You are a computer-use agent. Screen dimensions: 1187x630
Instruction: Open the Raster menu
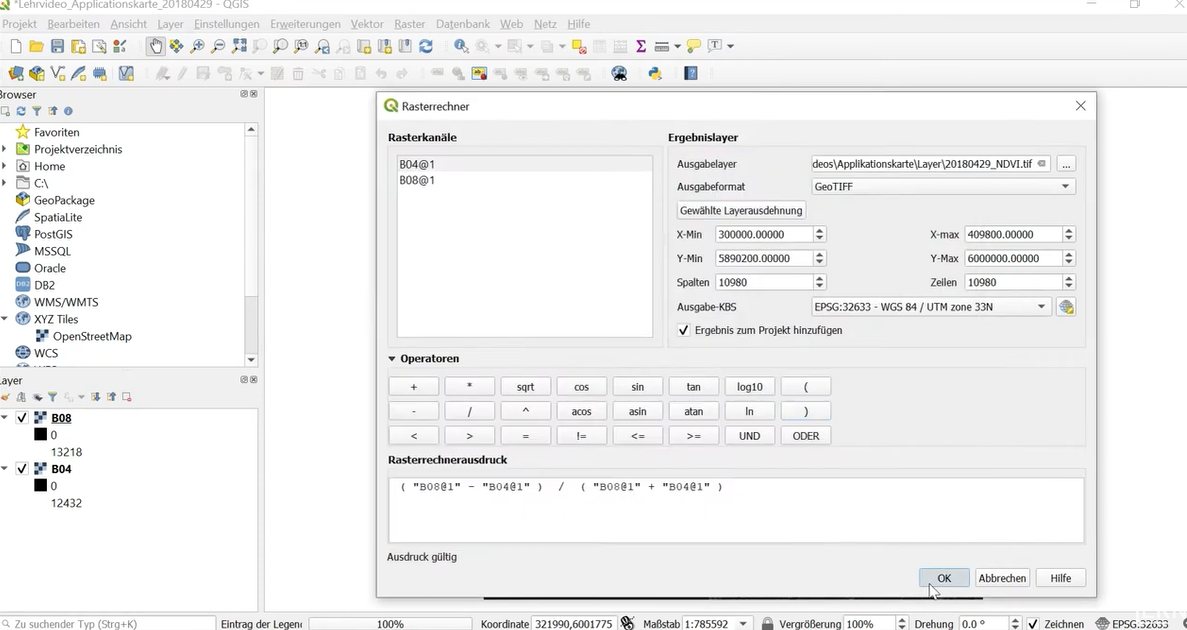[410, 24]
